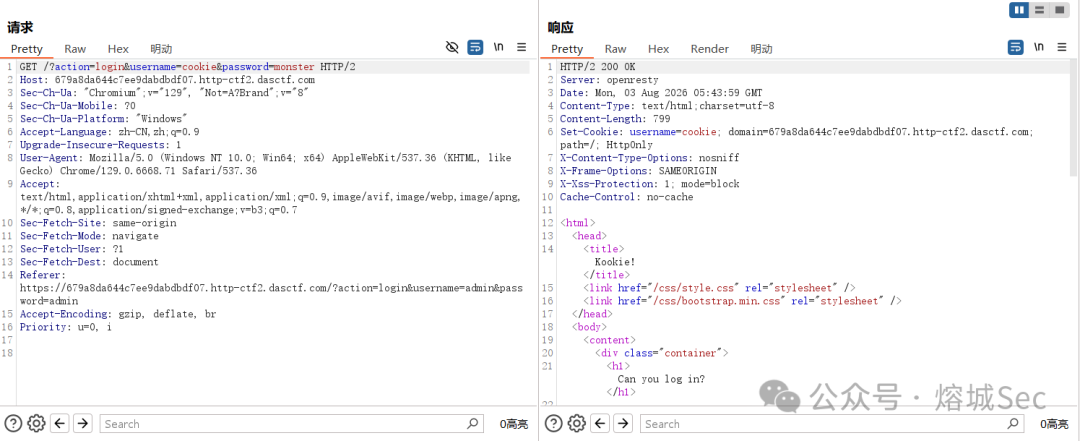Screen dimensions: 1080x441
Task: Go to previous match in response search
Action: [x=600, y=423]
